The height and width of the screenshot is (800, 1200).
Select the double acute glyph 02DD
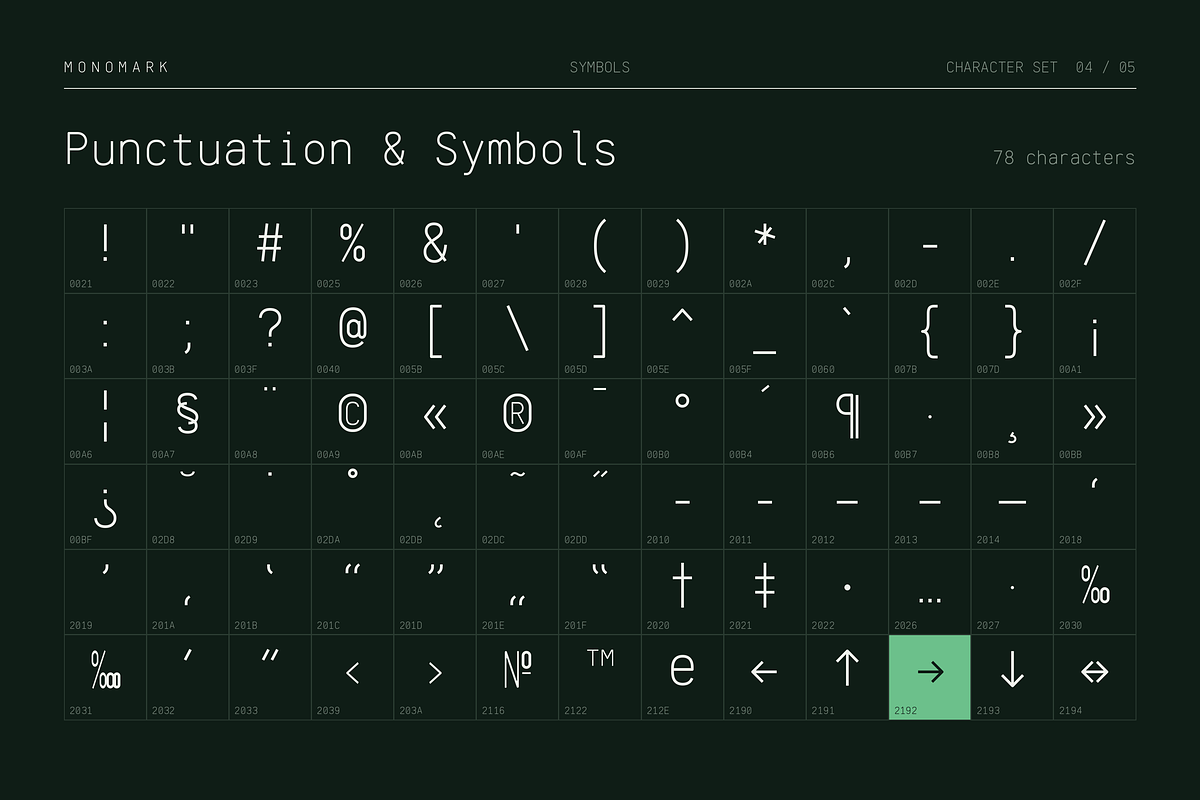(x=599, y=506)
